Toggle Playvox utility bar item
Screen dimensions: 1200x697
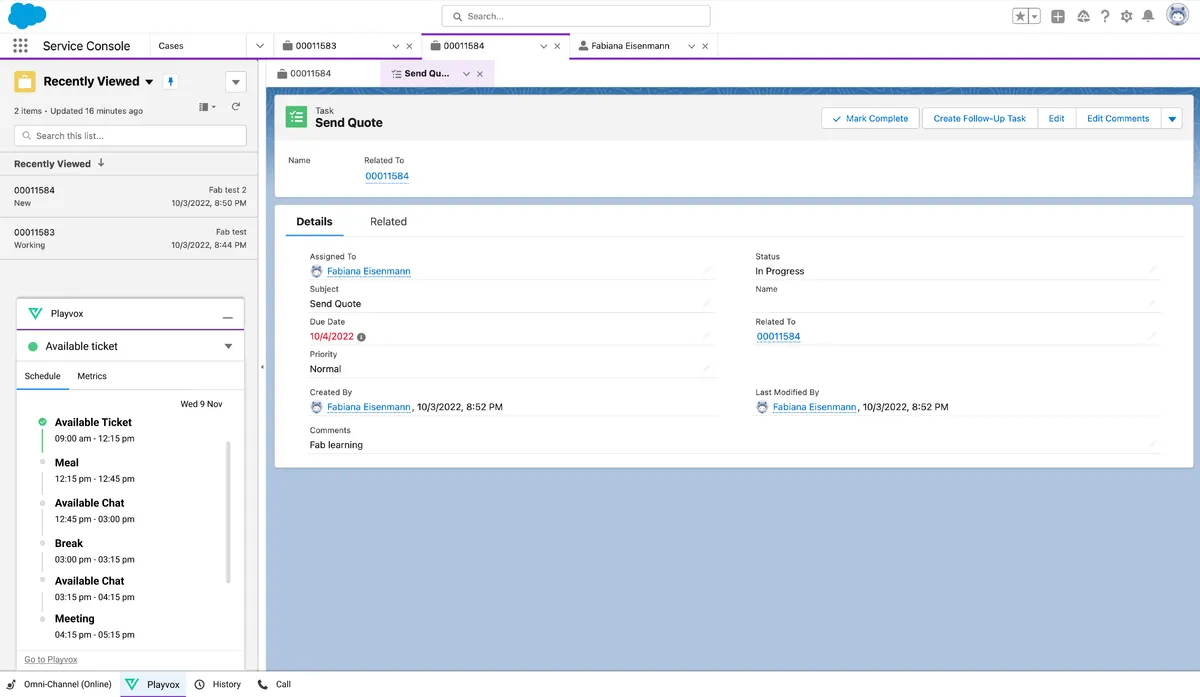point(154,685)
